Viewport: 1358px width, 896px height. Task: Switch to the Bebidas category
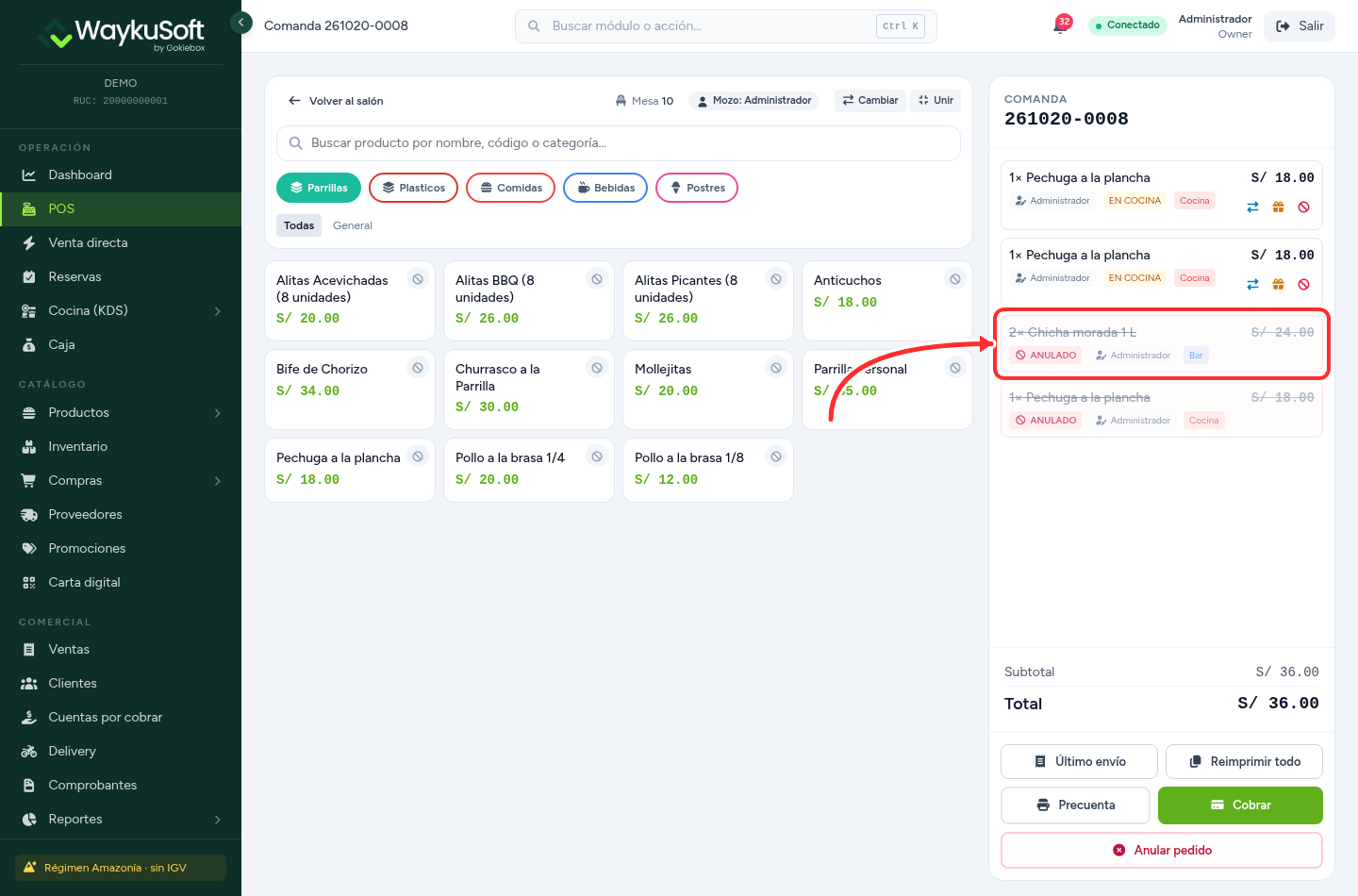pos(605,188)
